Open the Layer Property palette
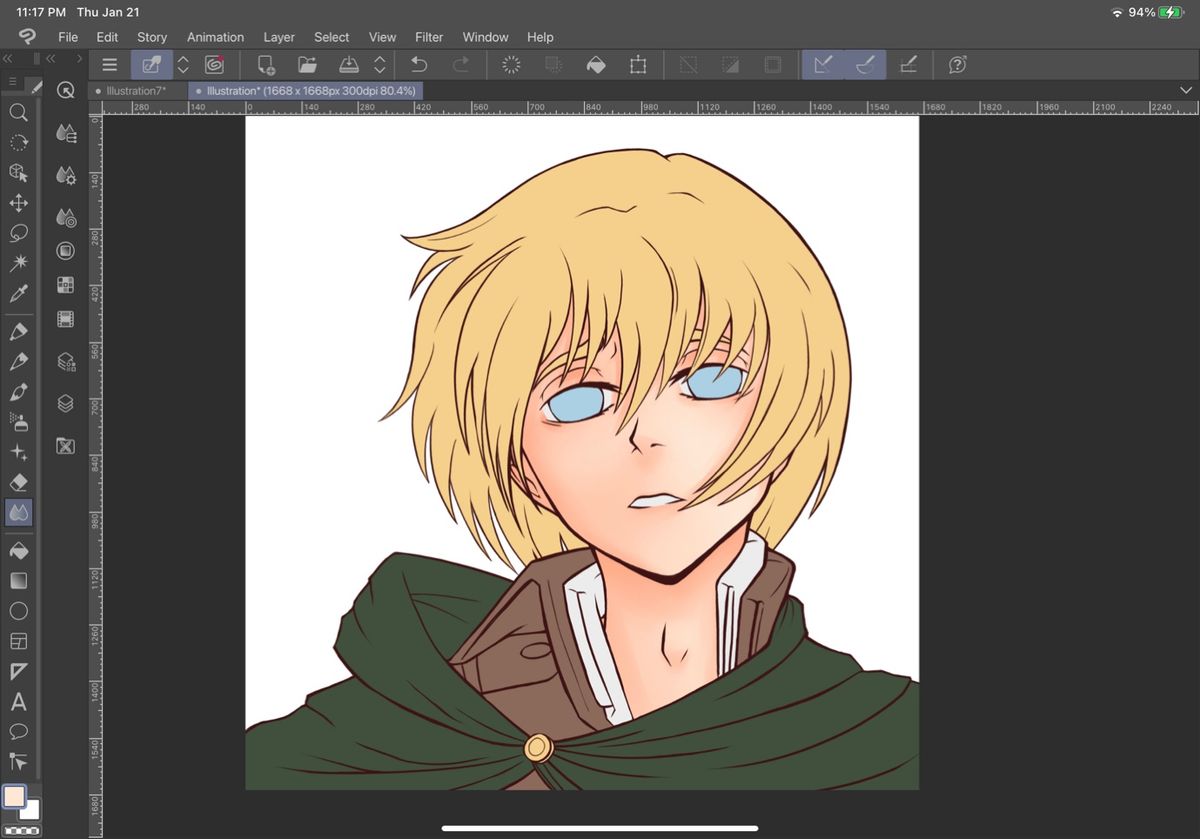The width and height of the screenshot is (1200, 839). tap(66, 361)
